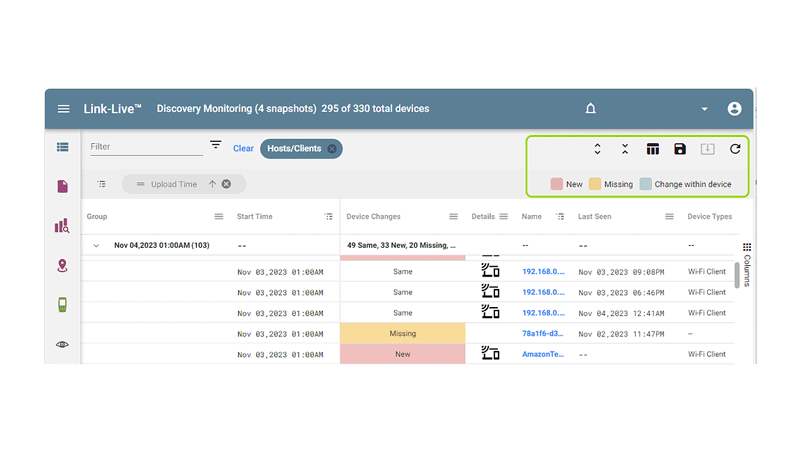
Task: Click the 49 Same, 33 New summary cell
Action: click(x=402, y=245)
